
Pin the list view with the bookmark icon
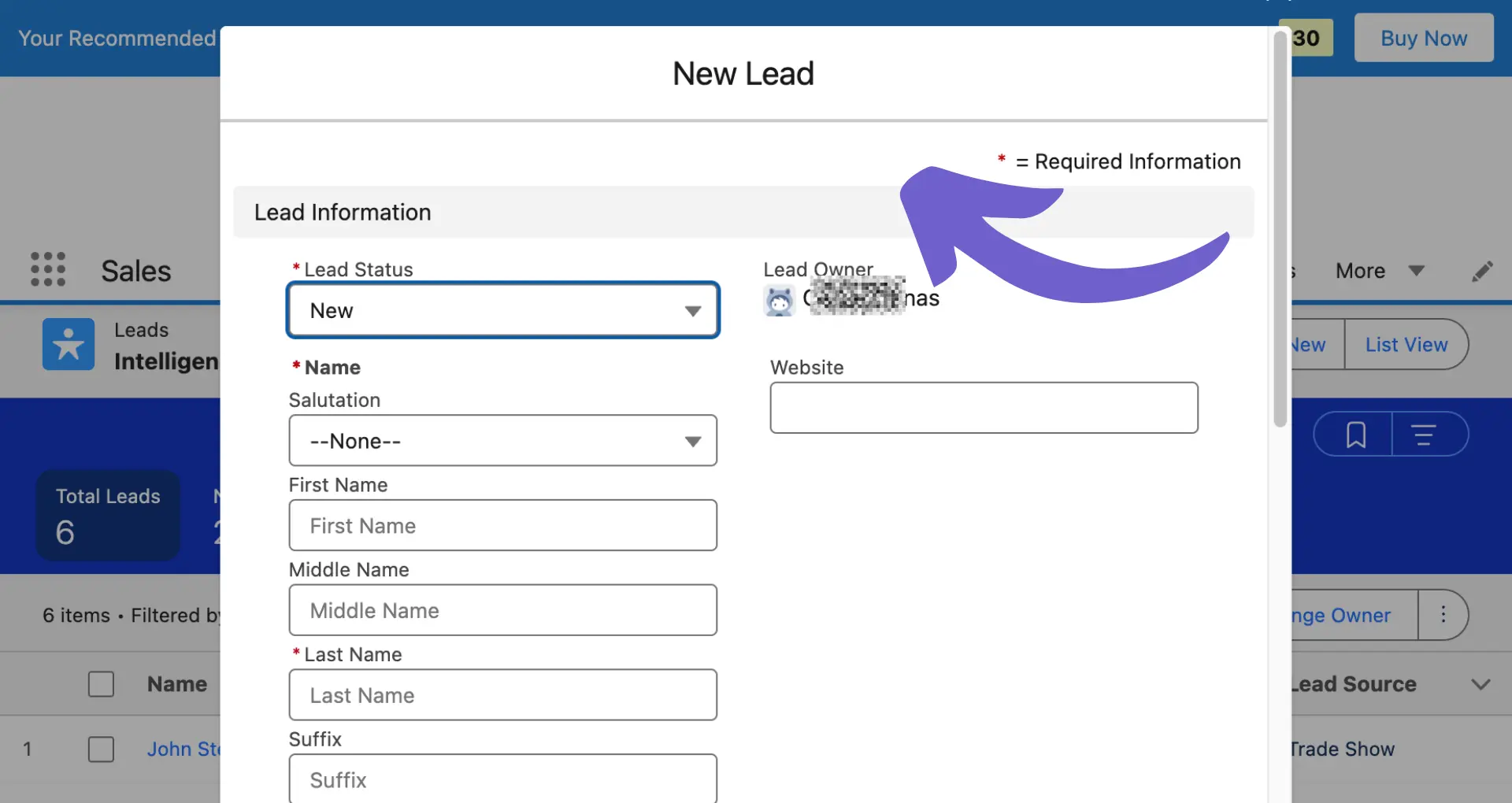[x=1355, y=434]
